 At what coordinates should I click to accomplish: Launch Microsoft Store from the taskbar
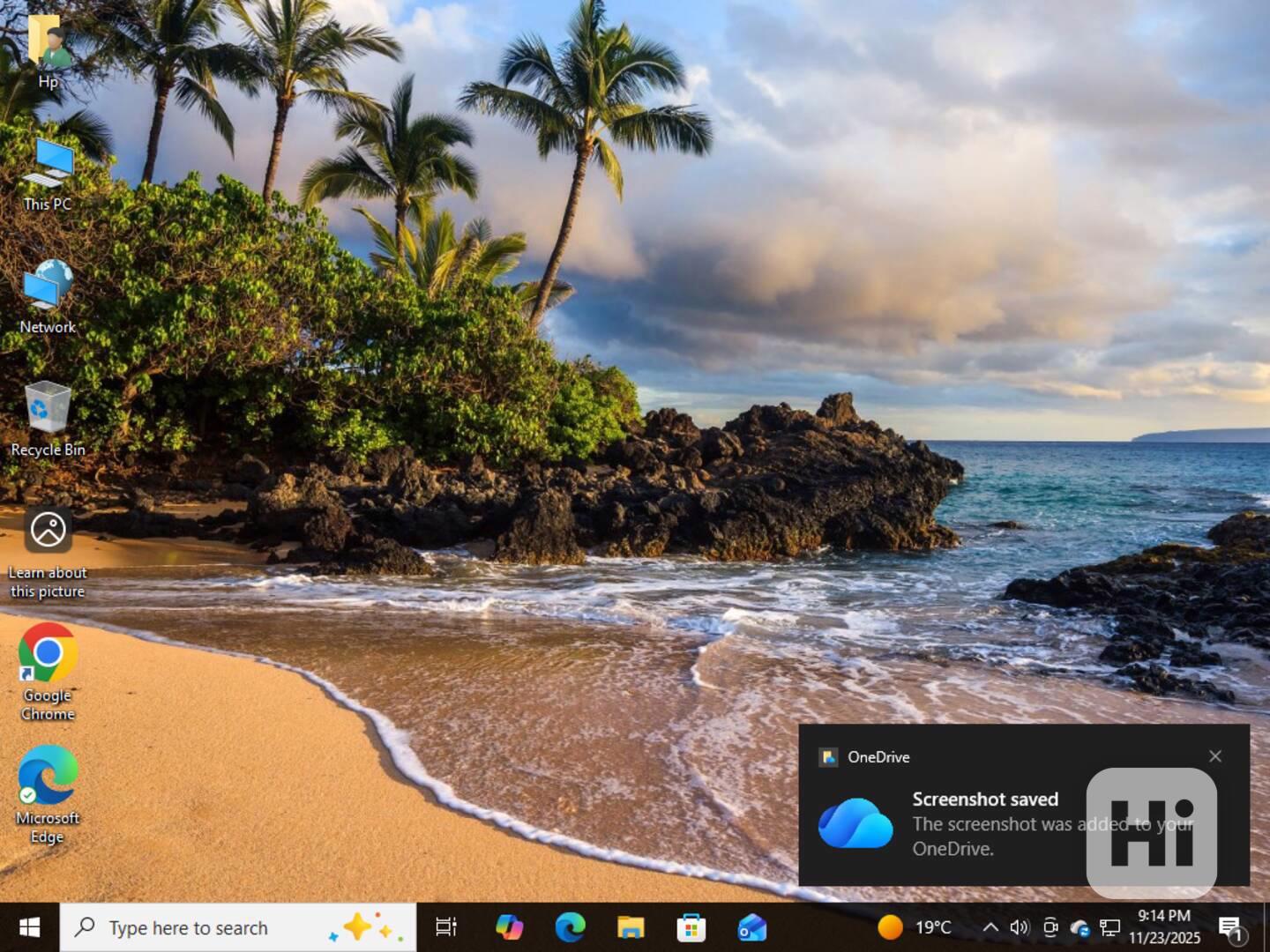[691, 927]
